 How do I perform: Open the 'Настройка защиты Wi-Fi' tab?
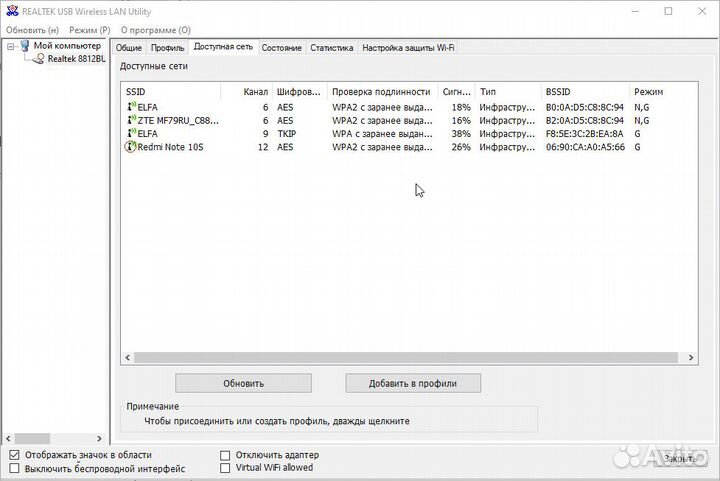[x=408, y=48]
